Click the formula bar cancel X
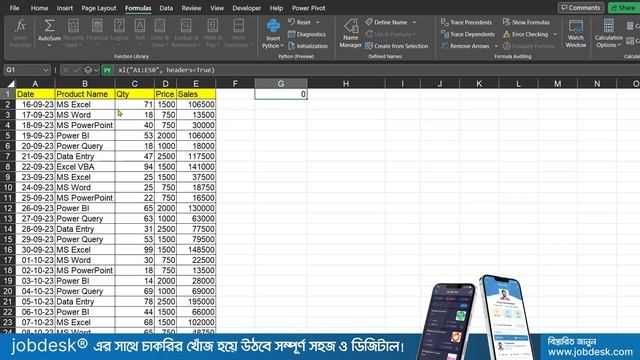This screenshot has height=360, width=640. click(x=66, y=70)
